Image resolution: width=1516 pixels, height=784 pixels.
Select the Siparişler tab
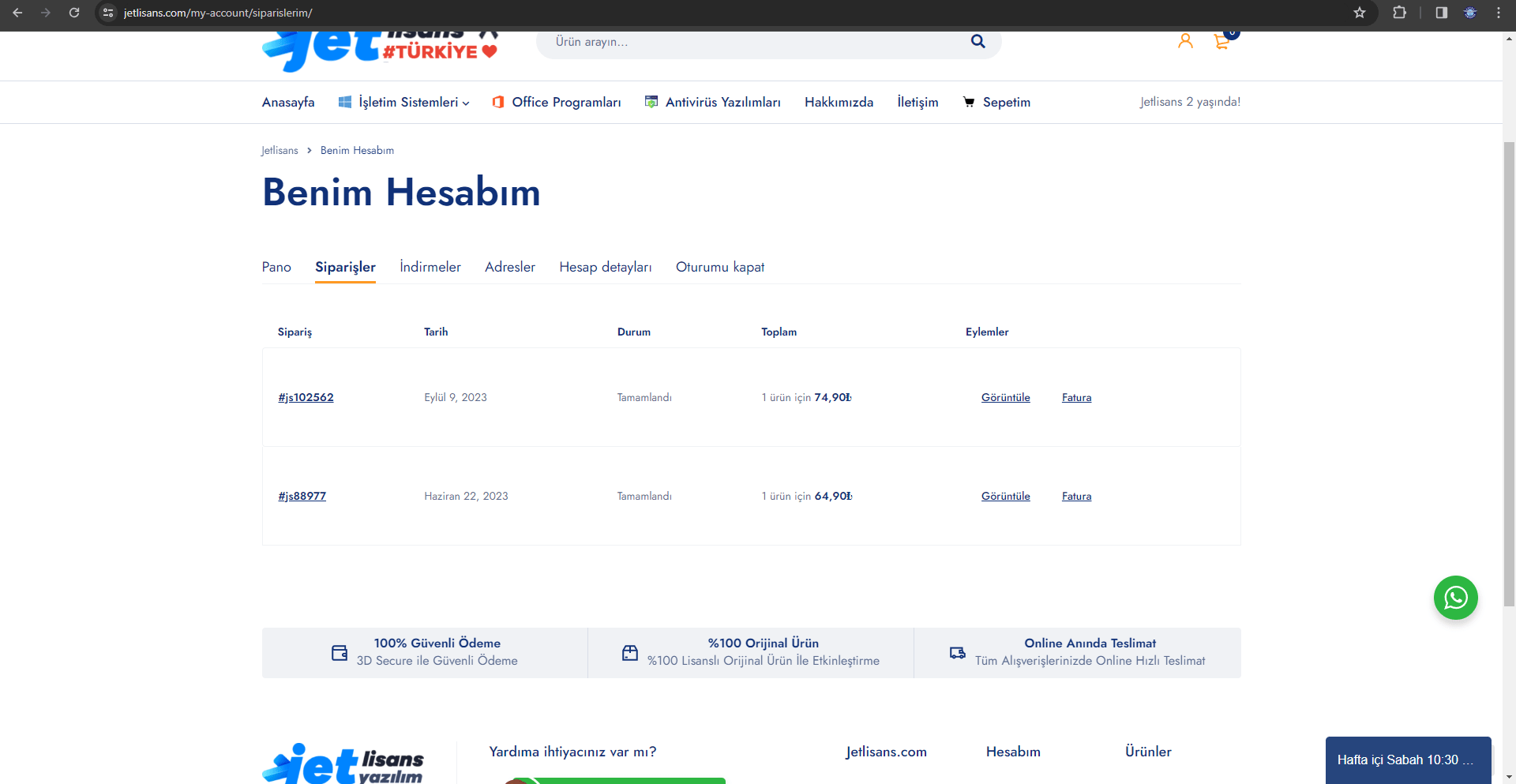click(x=345, y=267)
